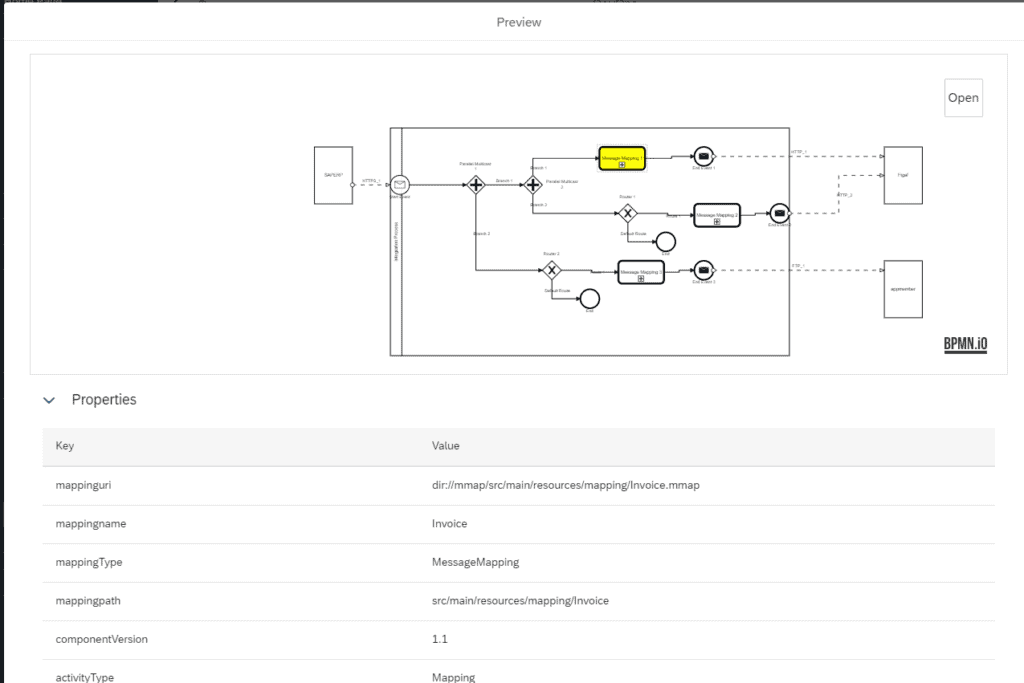Open the BPMN.iO logo link
Viewport: 1024px width, 683px height.
(x=965, y=344)
